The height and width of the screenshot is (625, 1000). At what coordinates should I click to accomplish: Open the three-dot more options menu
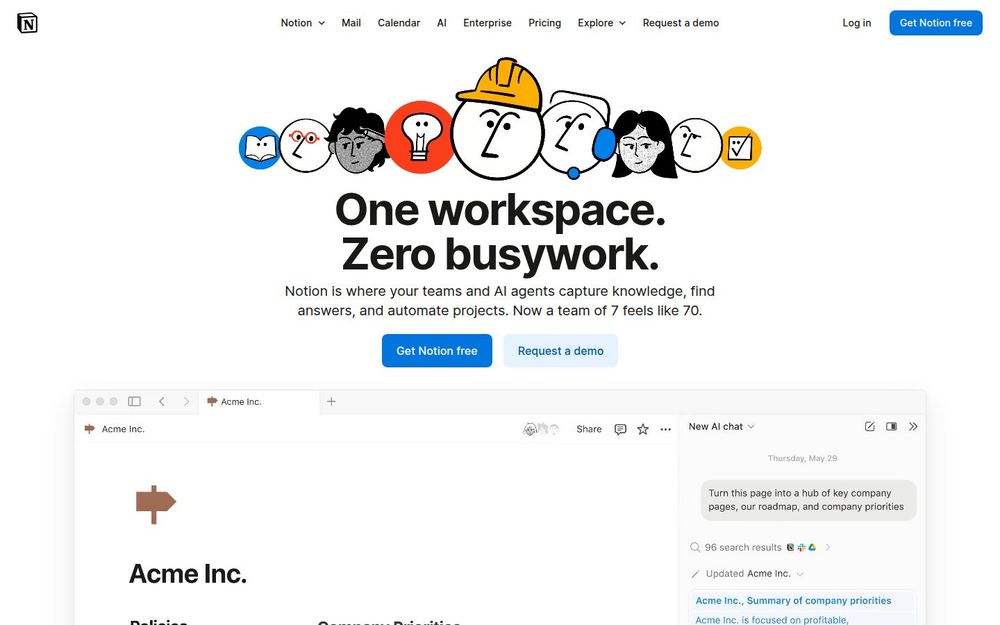666,429
